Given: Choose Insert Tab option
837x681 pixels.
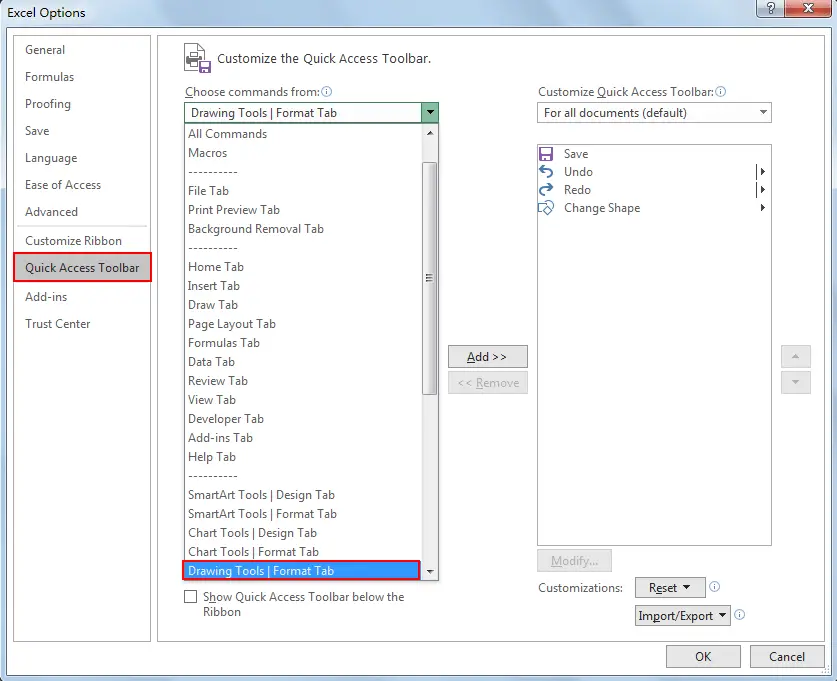Looking at the screenshot, I should [x=303, y=286].
